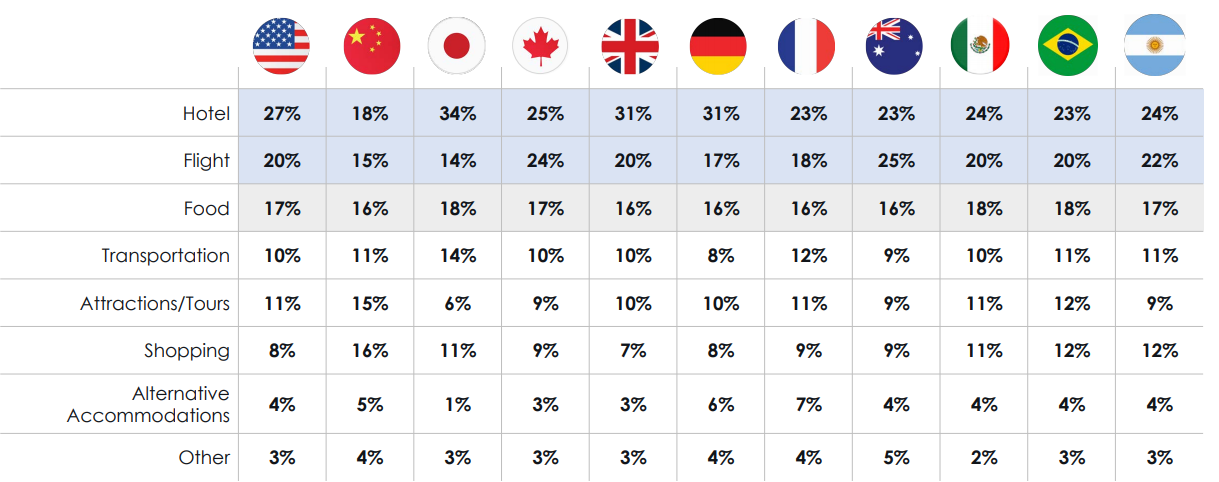
Task: Click the Mexico flag icon
Action: tap(980, 46)
